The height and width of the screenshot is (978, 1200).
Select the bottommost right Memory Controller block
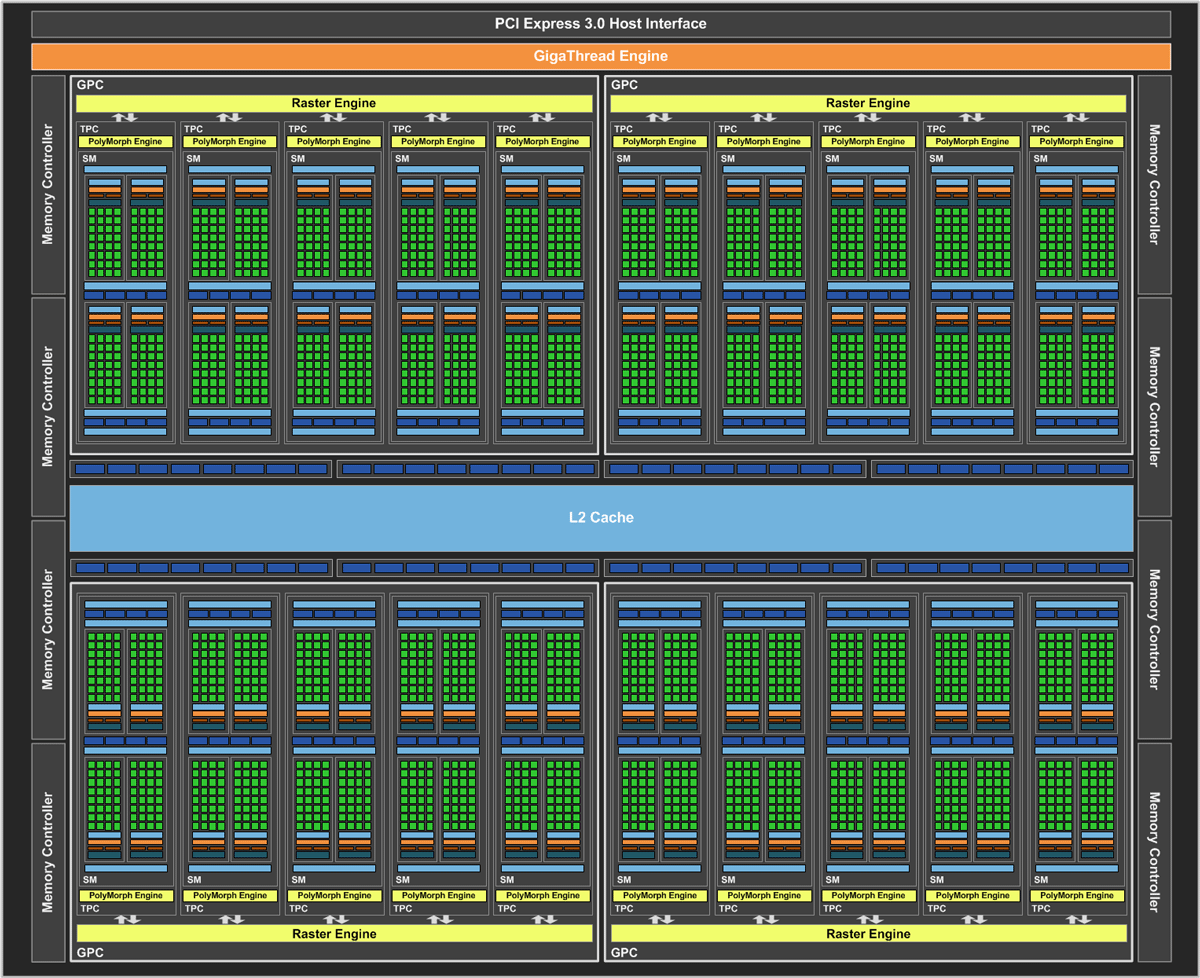(x=1154, y=852)
